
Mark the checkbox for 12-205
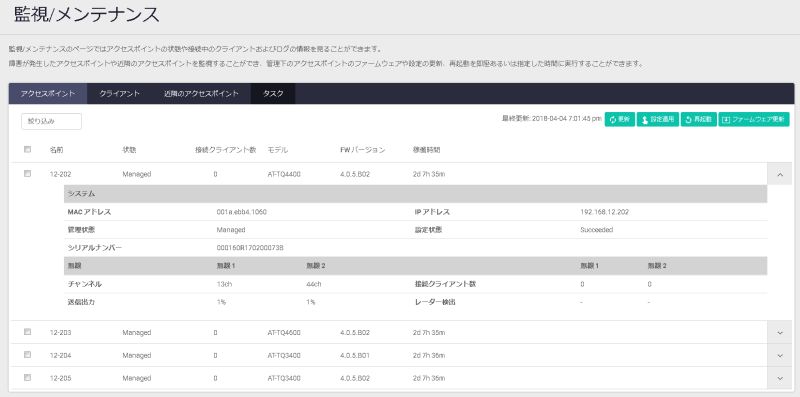28,378
